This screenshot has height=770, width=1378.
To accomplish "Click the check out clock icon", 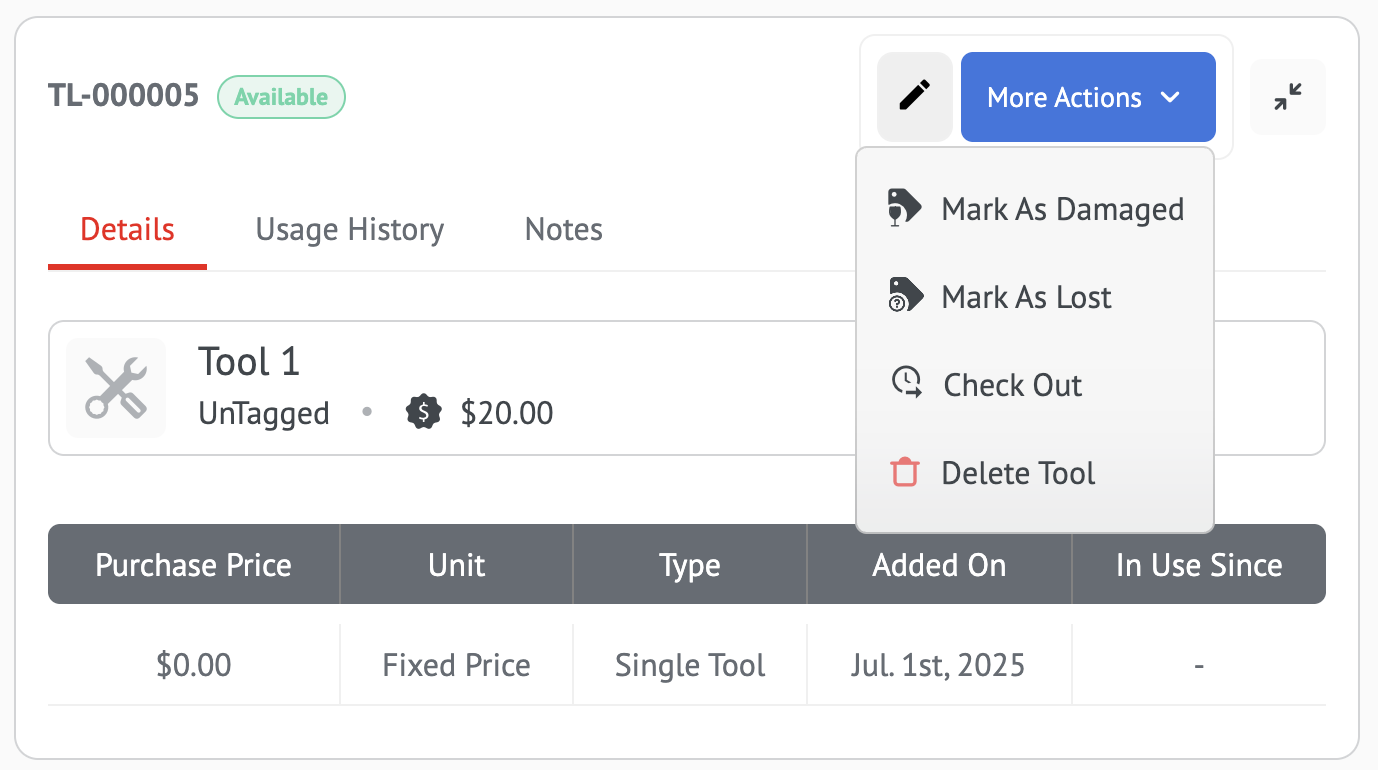I will point(906,384).
